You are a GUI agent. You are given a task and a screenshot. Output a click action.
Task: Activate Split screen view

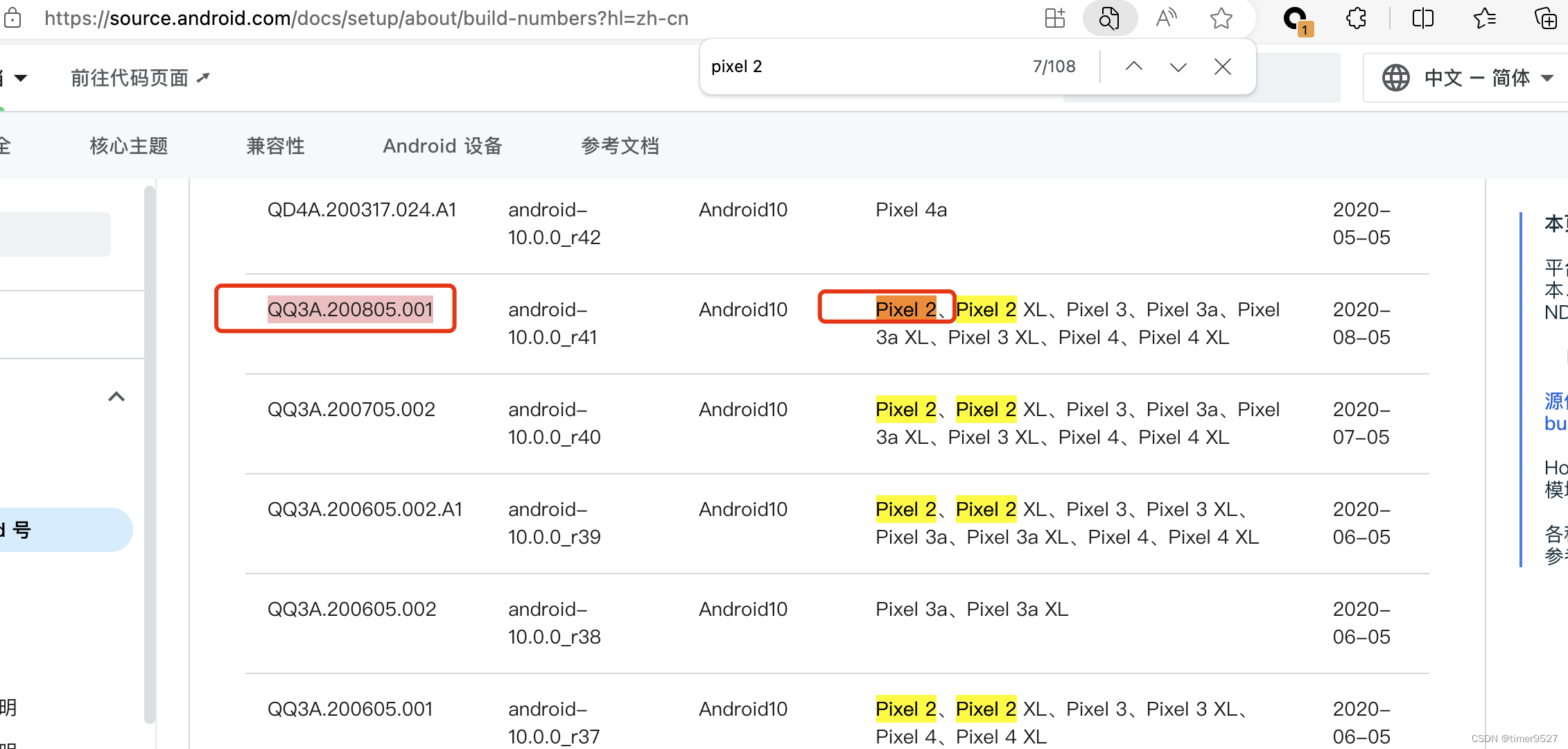(x=1422, y=19)
